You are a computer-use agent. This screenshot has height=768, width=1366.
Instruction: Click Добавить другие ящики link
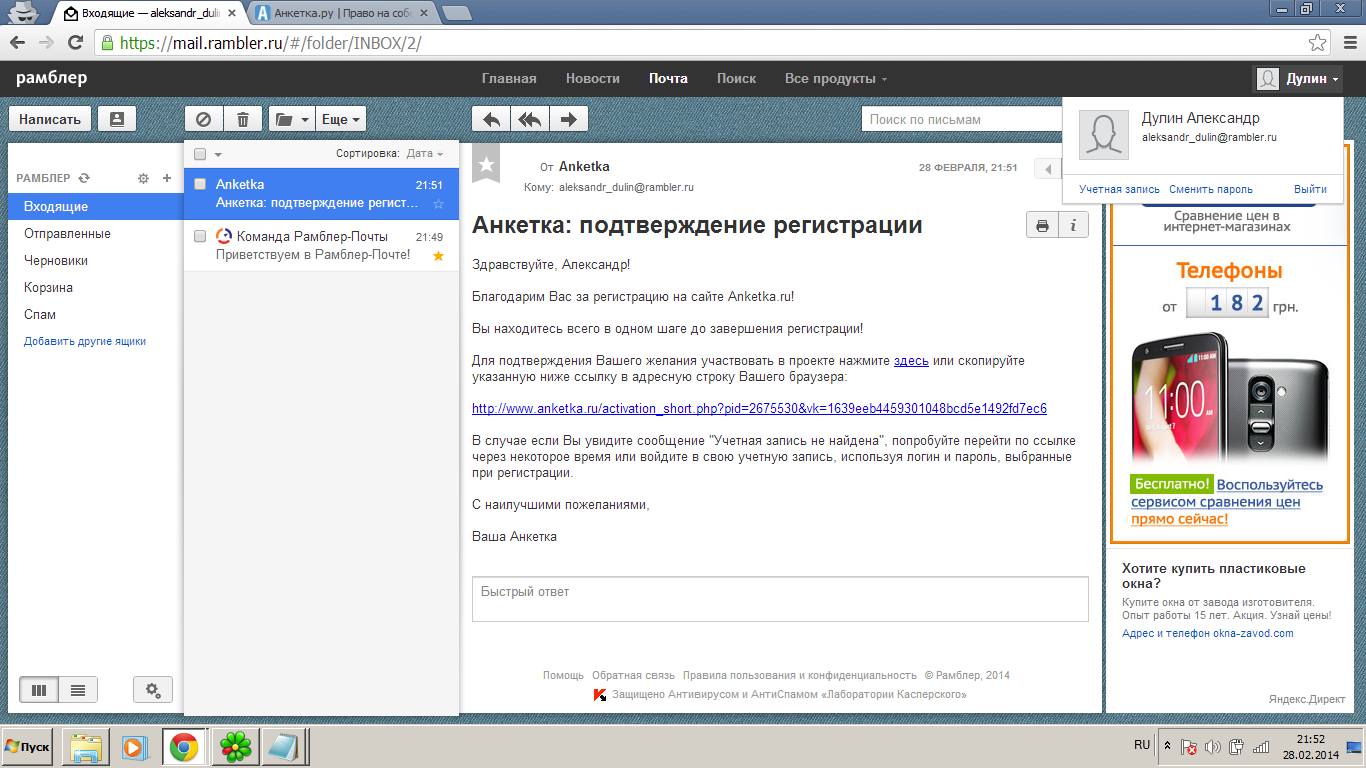coord(85,341)
